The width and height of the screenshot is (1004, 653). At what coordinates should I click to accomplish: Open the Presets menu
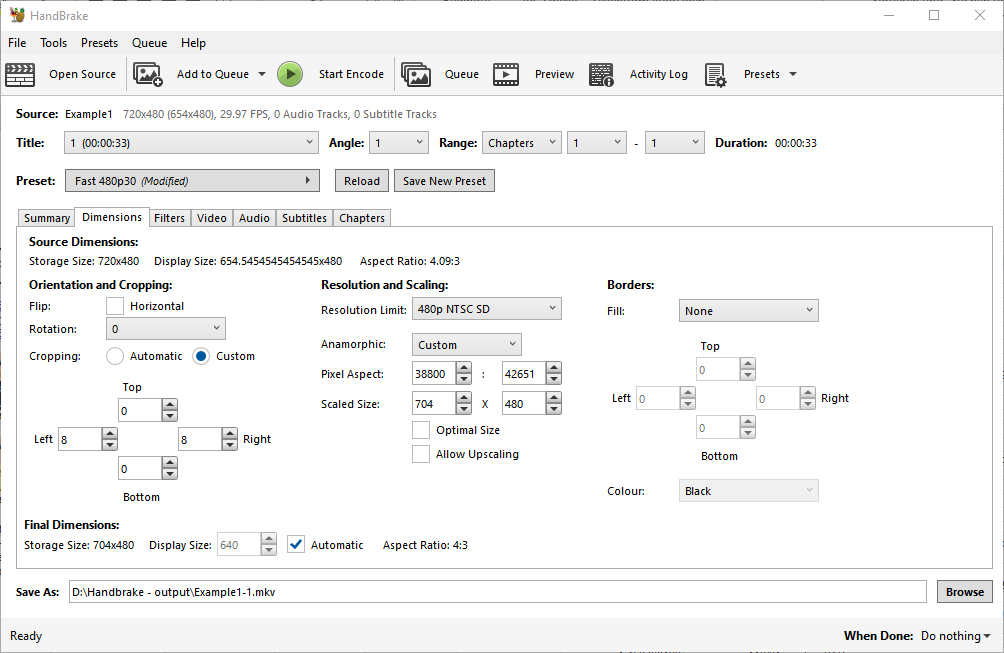point(99,43)
